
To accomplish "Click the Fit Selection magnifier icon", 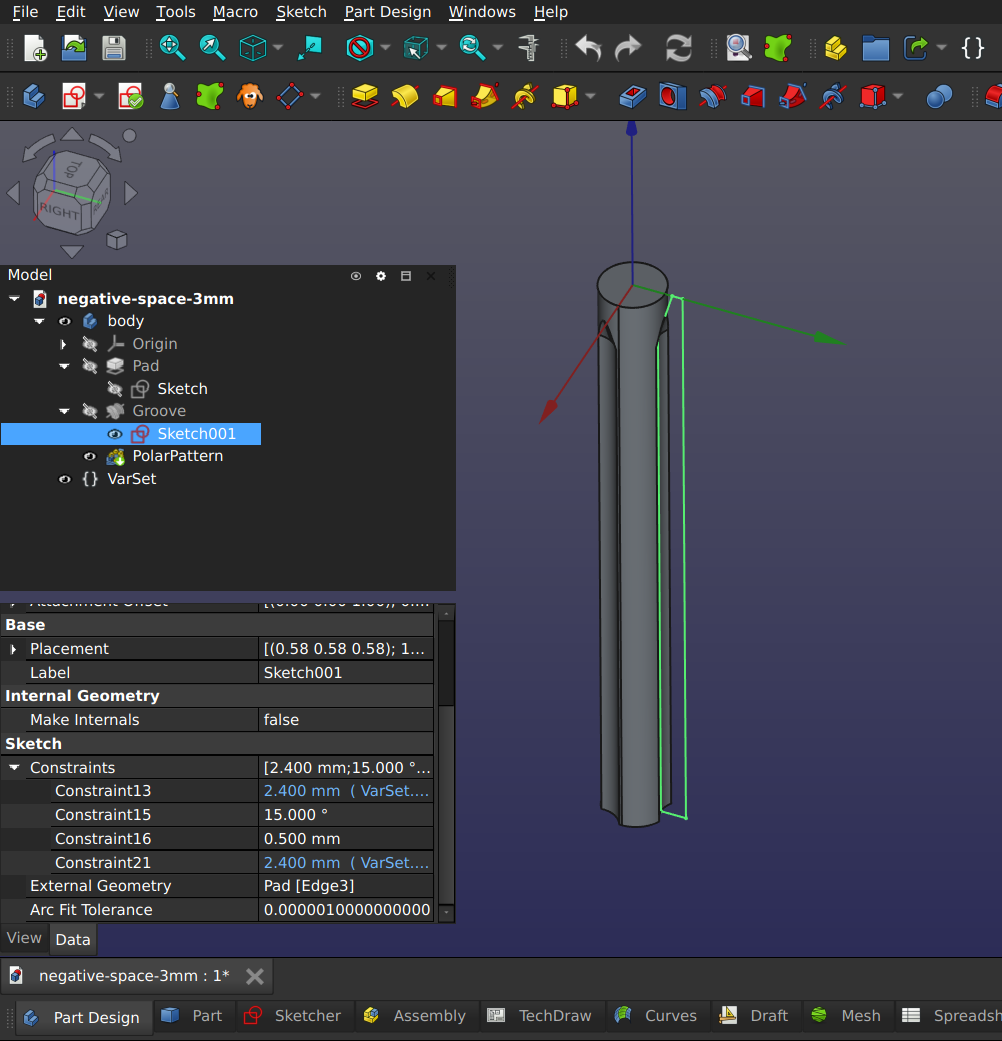I will tap(212, 48).
